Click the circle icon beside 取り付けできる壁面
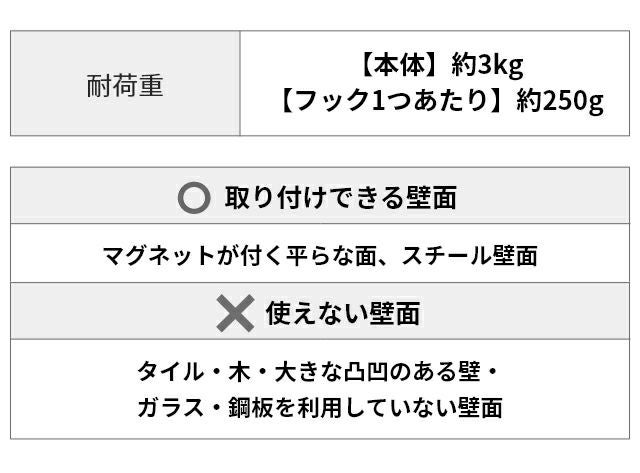This screenshot has width=640, height=473. point(193,197)
